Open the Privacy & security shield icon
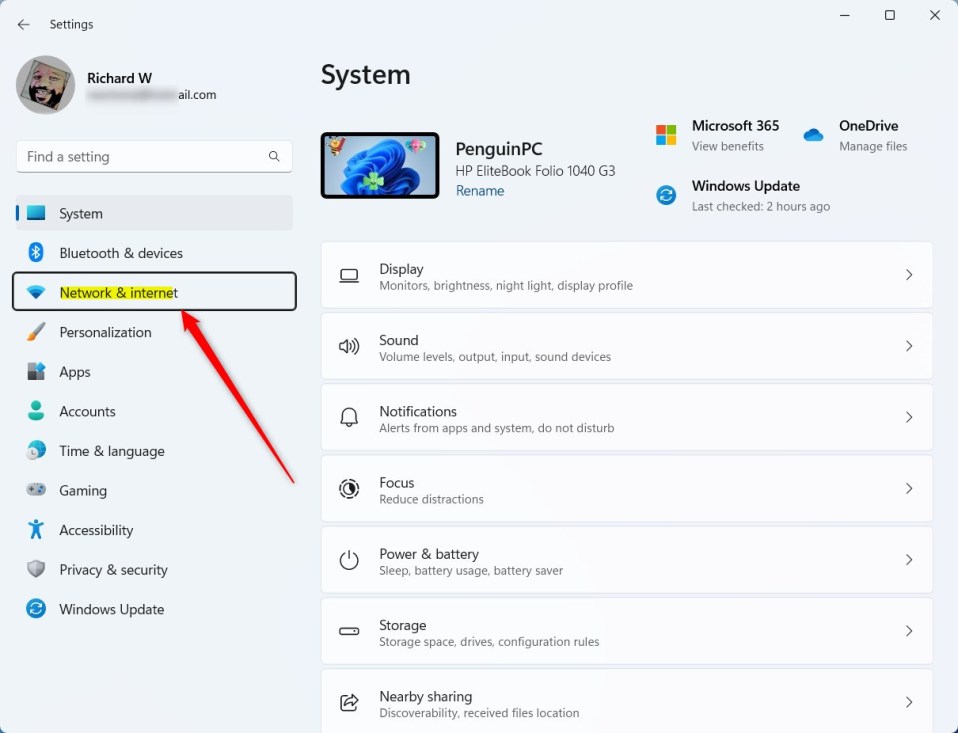Viewport: 958px width, 733px height. point(36,570)
